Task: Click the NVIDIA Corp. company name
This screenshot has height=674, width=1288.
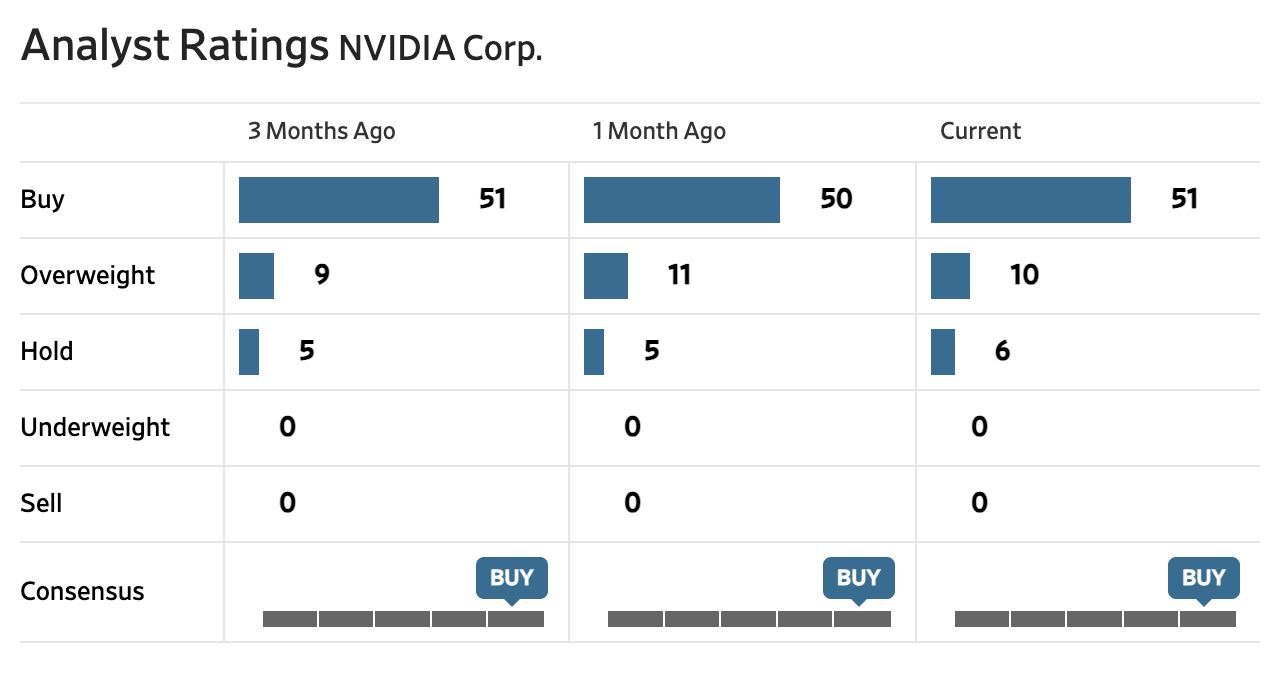Action: (x=440, y=48)
